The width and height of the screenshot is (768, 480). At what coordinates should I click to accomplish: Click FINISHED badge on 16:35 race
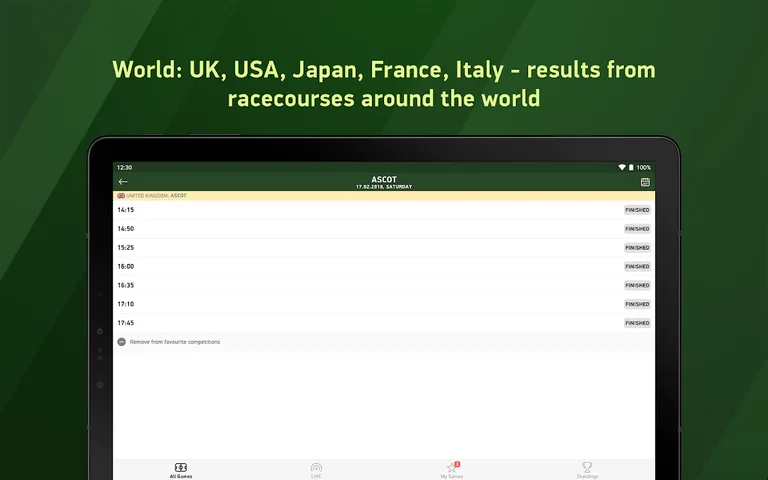[637, 286]
